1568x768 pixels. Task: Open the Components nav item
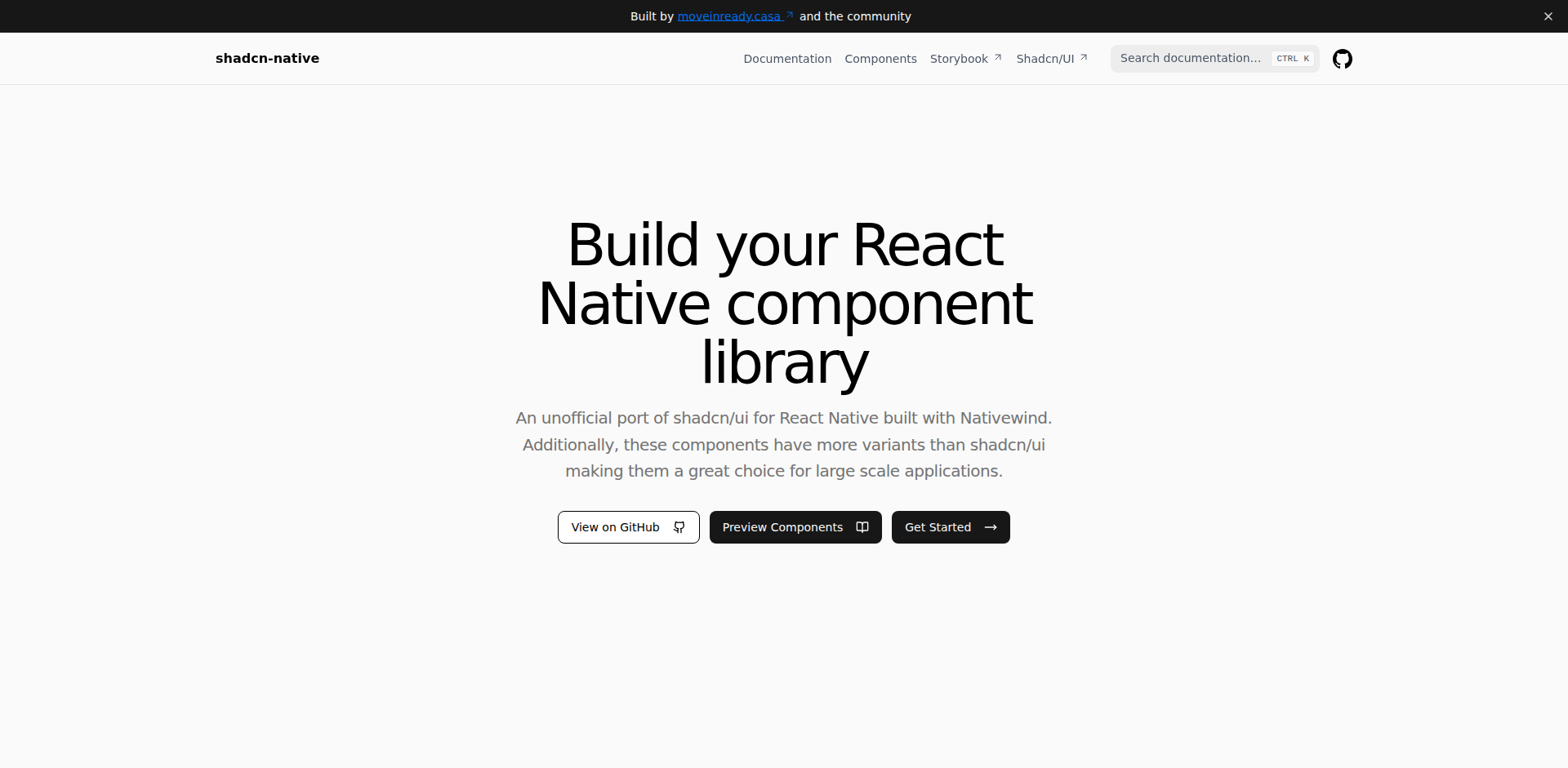point(880,59)
